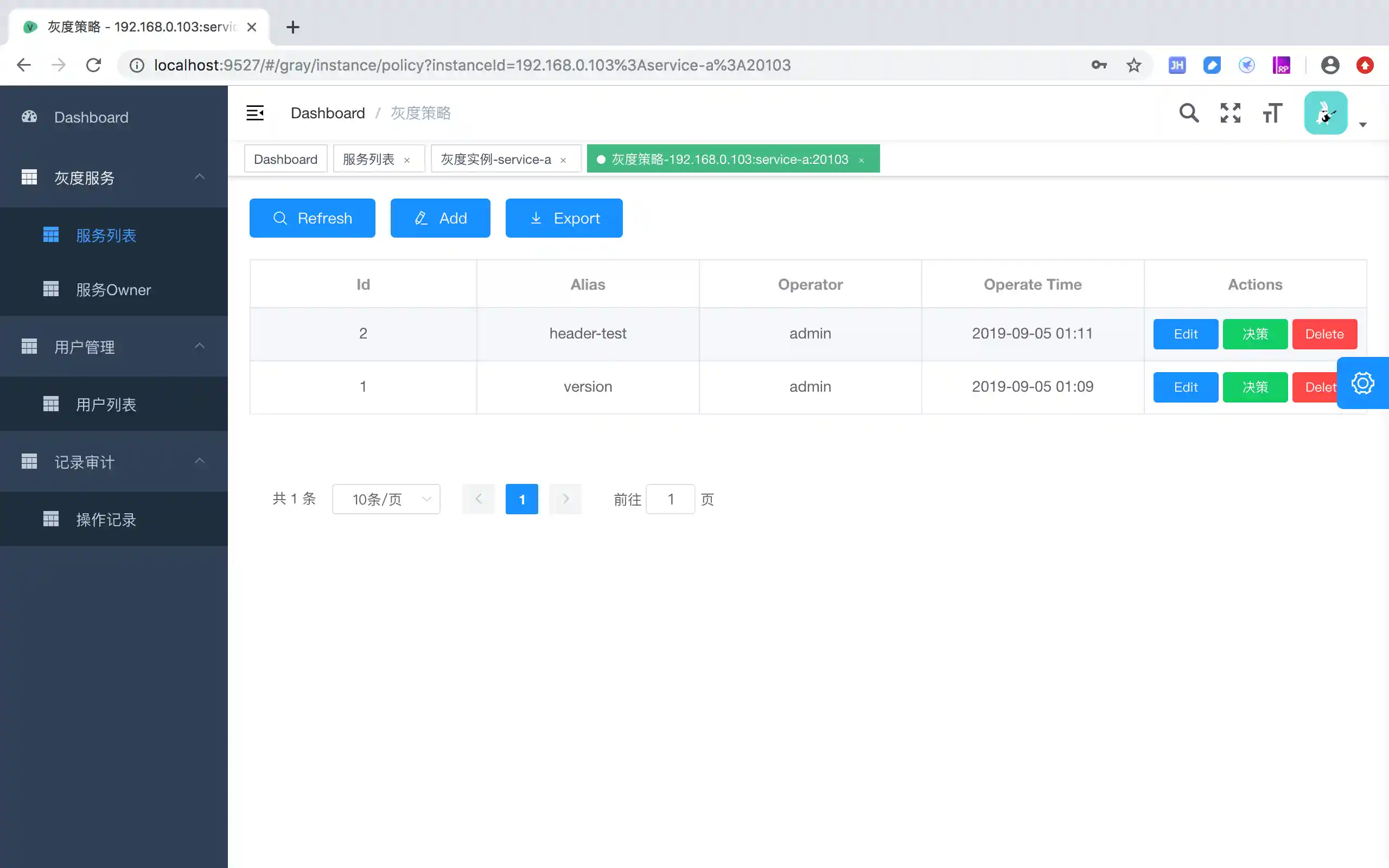The height and width of the screenshot is (868, 1389).
Task: Click Edit for the version row
Action: click(x=1185, y=387)
